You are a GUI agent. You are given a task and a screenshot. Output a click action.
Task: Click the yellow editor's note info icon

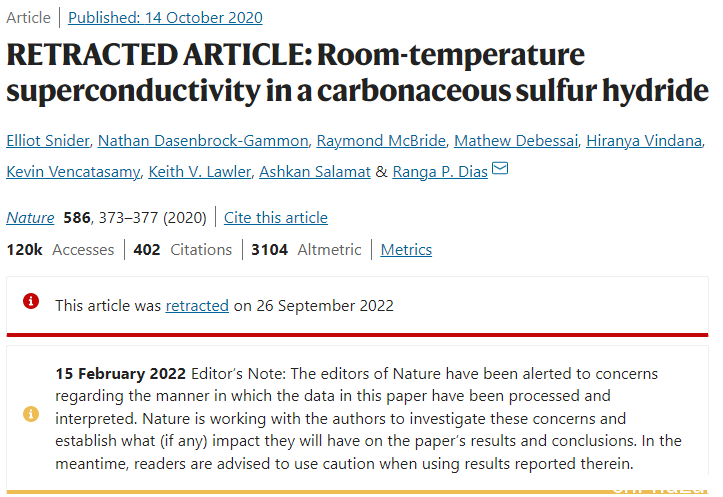click(x=31, y=414)
